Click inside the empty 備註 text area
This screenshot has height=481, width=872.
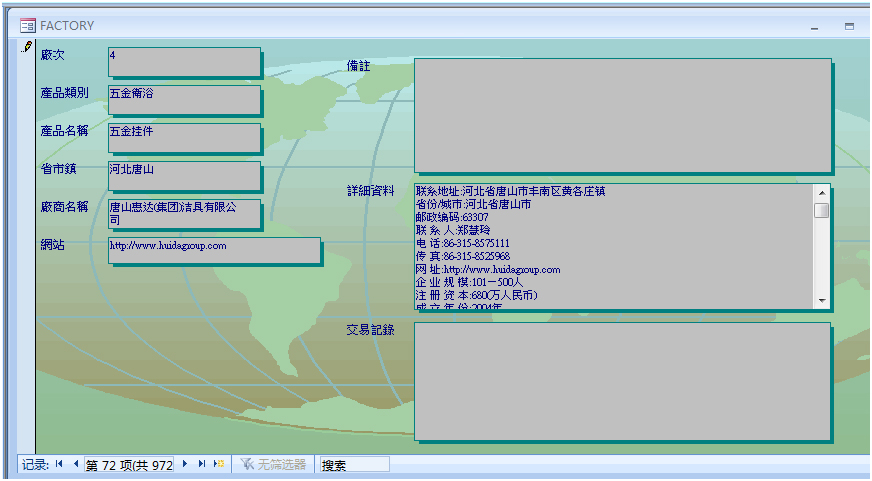[x=622, y=116]
